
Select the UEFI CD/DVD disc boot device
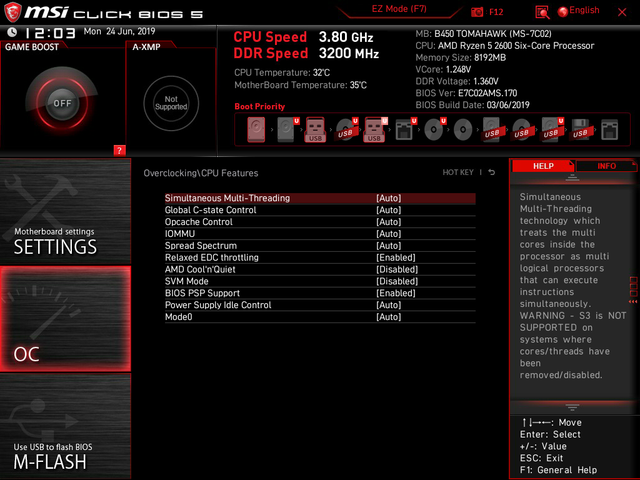(434, 130)
